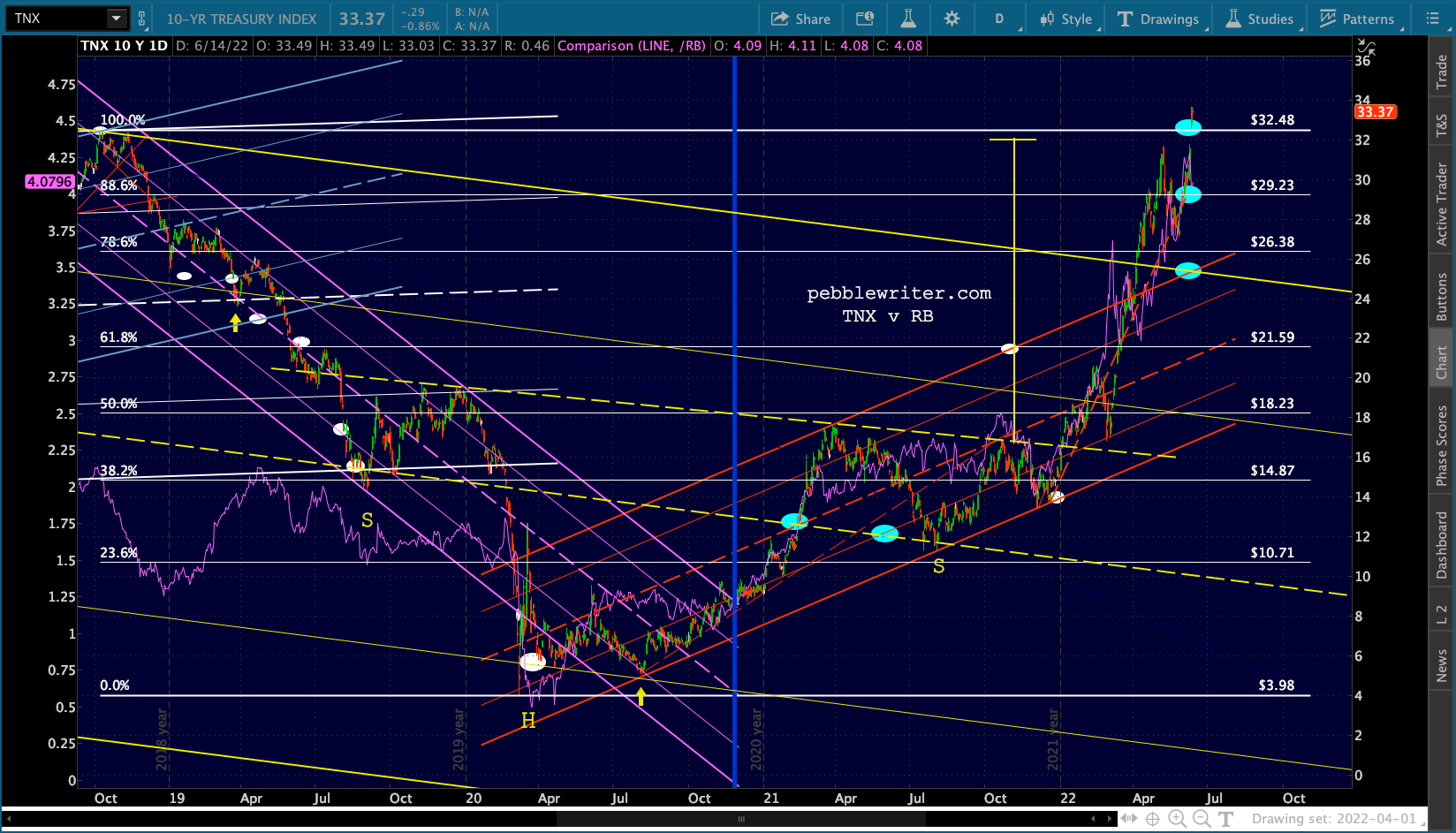Click the 'R: 0.46' range readout
The height and width of the screenshot is (833, 1456).
pos(527,46)
